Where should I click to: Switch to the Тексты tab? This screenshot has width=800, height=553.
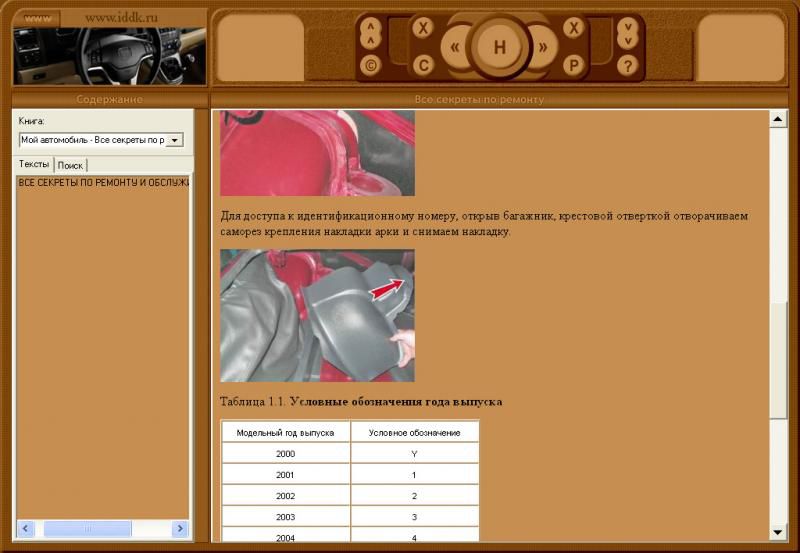(x=34, y=164)
